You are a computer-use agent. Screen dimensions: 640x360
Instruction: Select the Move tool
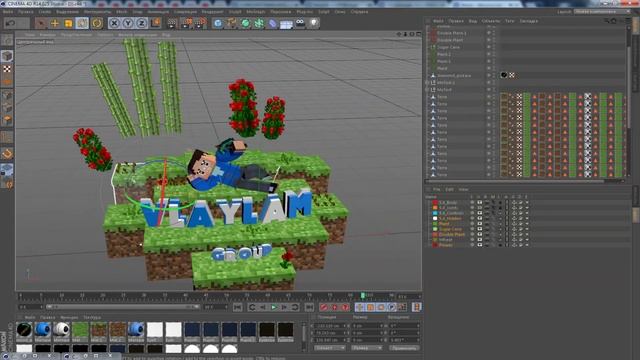pos(54,23)
